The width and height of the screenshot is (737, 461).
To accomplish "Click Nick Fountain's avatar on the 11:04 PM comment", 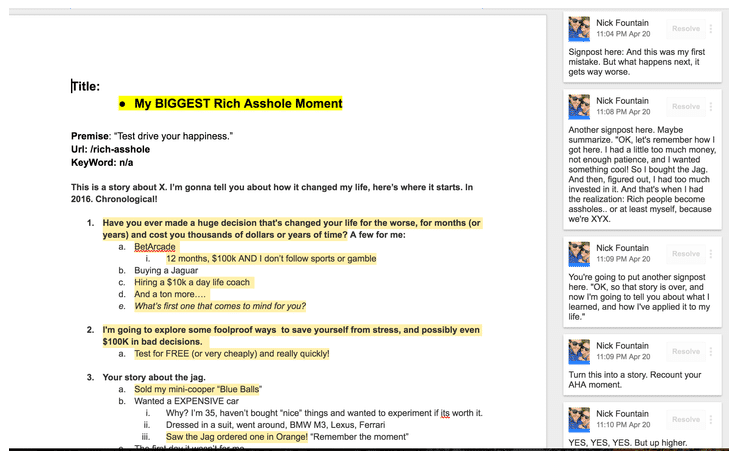I will [x=579, y=28].
